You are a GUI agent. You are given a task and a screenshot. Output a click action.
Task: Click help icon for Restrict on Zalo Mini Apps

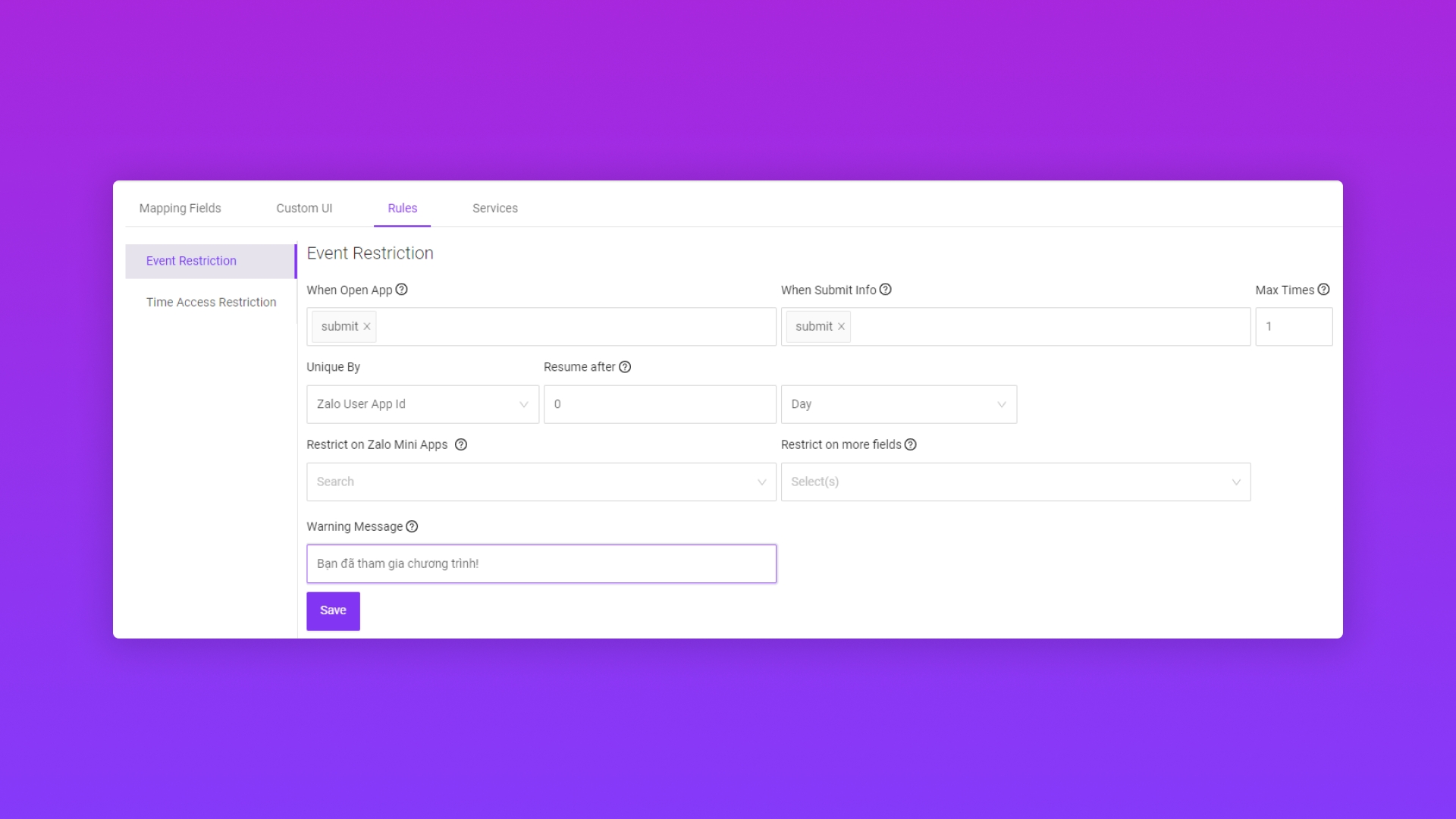coord(460,444)
